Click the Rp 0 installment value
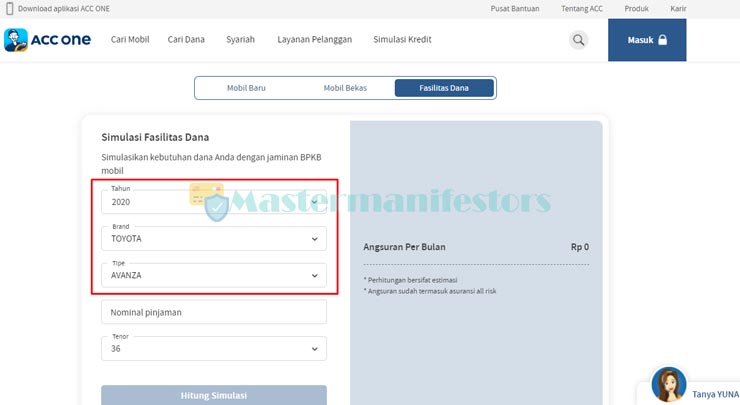 [580, 247]
